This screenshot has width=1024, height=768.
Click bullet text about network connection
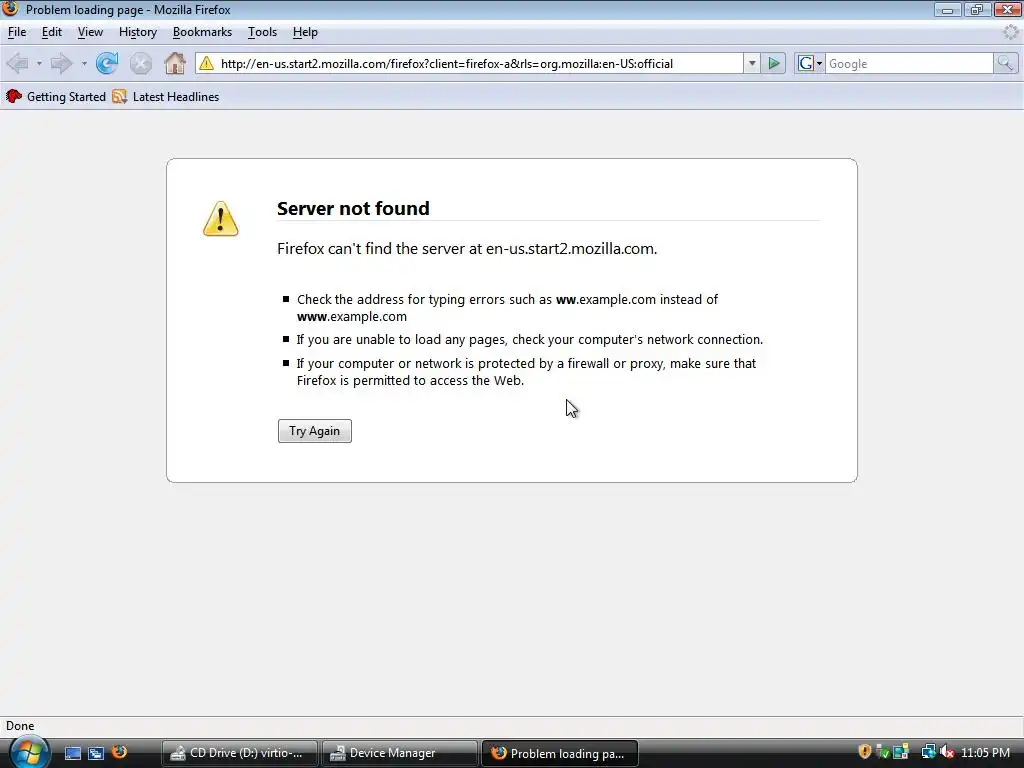(x=530, y=340)
